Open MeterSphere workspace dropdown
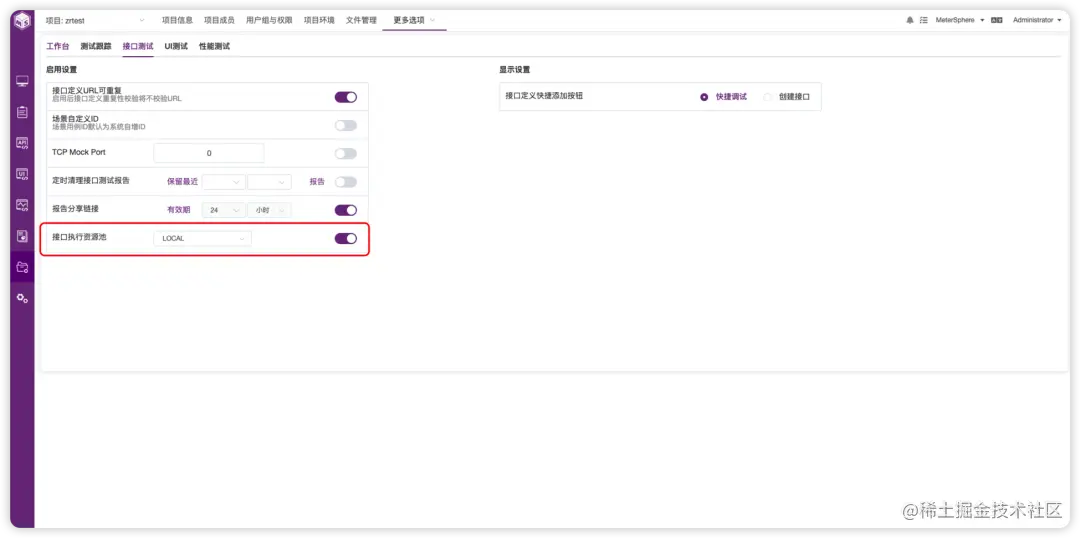The image size is (1080, 538). pos(959,21)
